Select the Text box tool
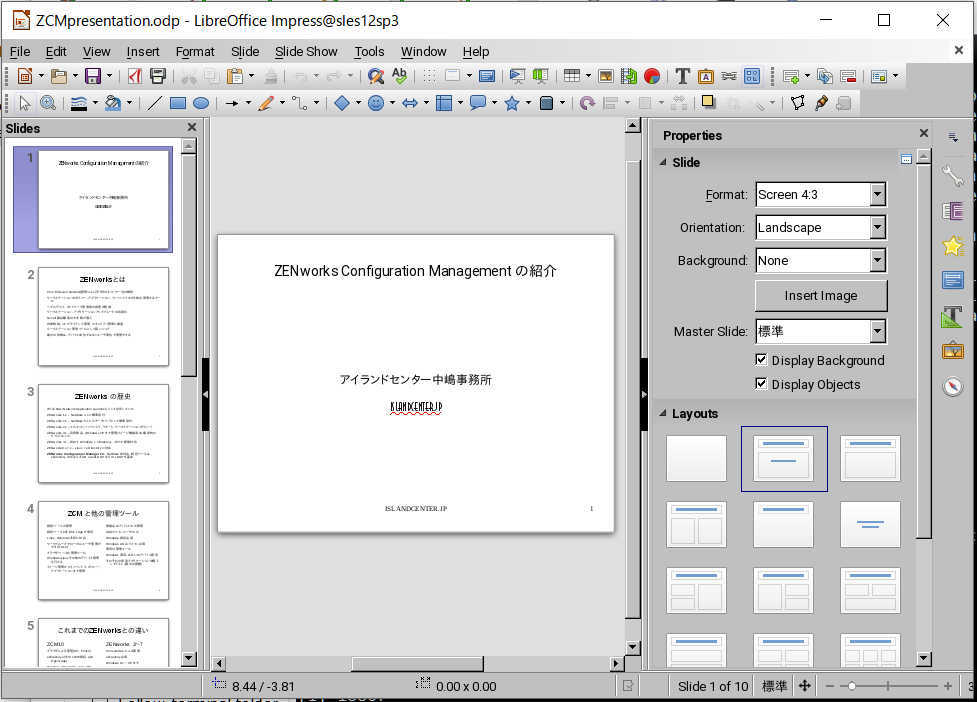The width and height of the screenshot is (977, 702). (682, 76)
